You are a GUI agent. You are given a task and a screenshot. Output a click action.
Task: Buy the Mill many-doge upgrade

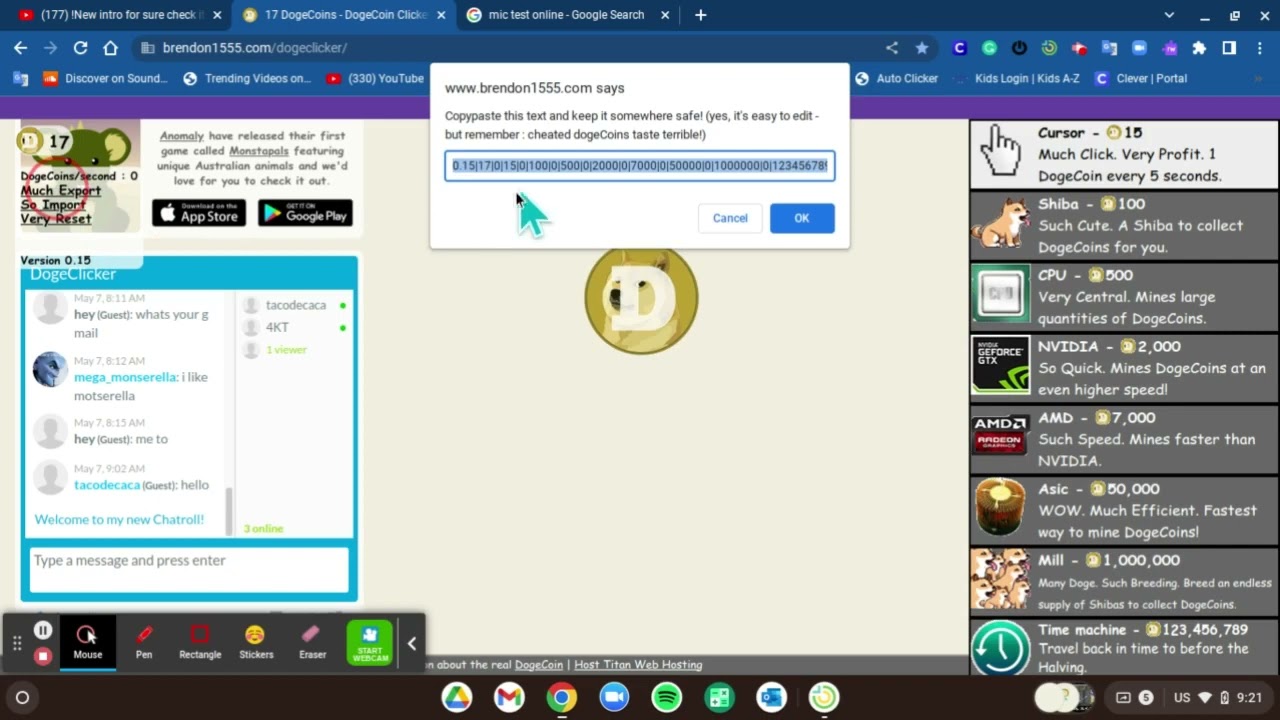click(1124, 581)
